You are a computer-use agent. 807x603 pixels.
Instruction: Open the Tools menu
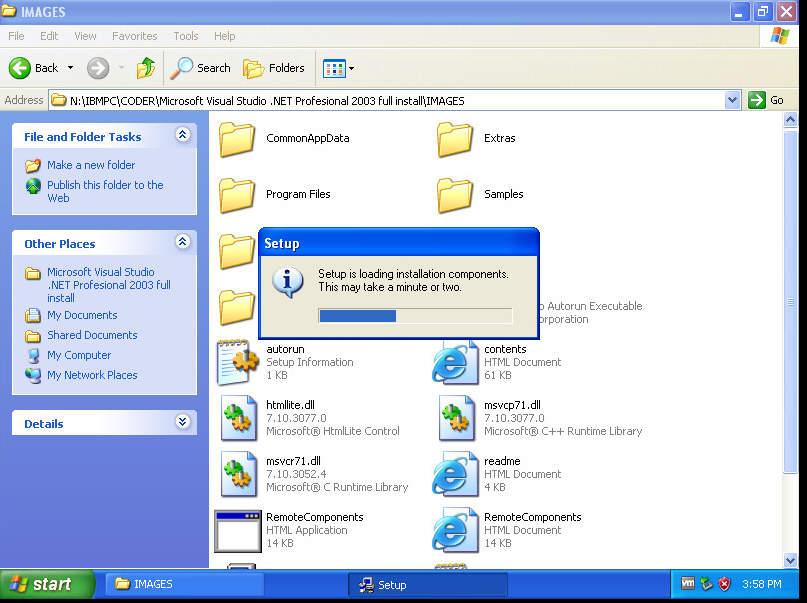point(186,36)
